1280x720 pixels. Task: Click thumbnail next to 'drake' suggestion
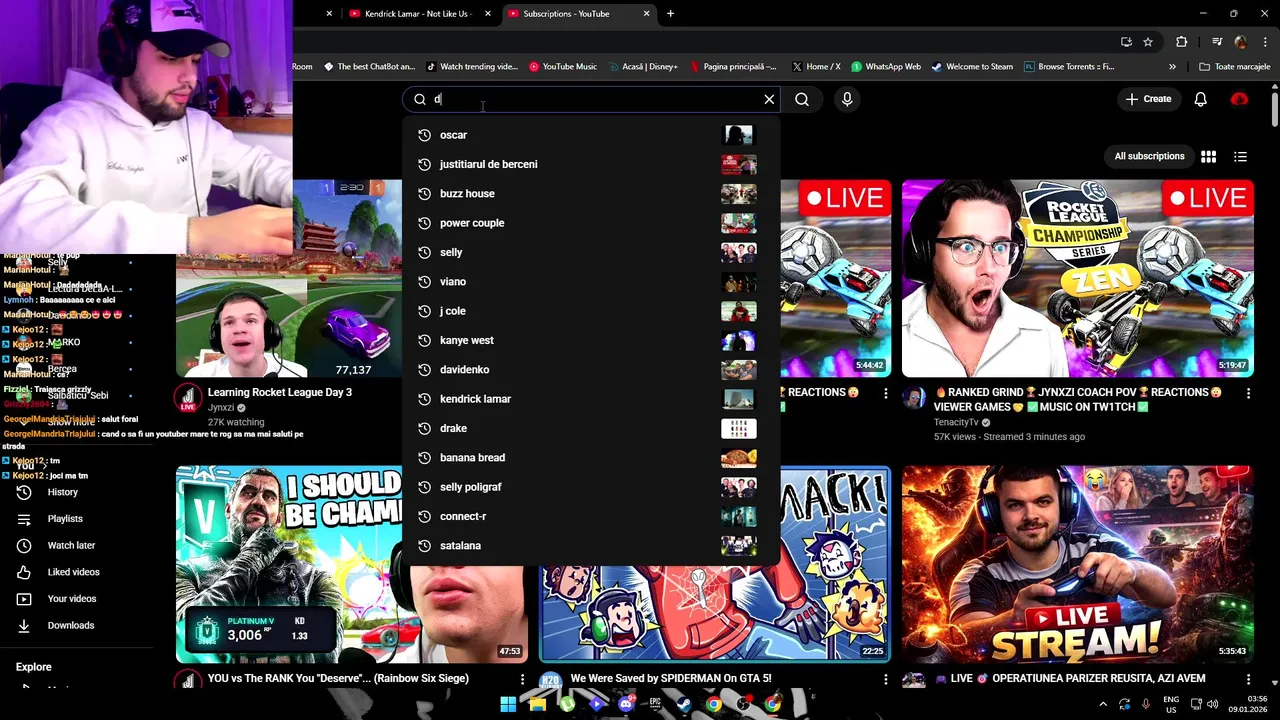(x=739, y=428)
